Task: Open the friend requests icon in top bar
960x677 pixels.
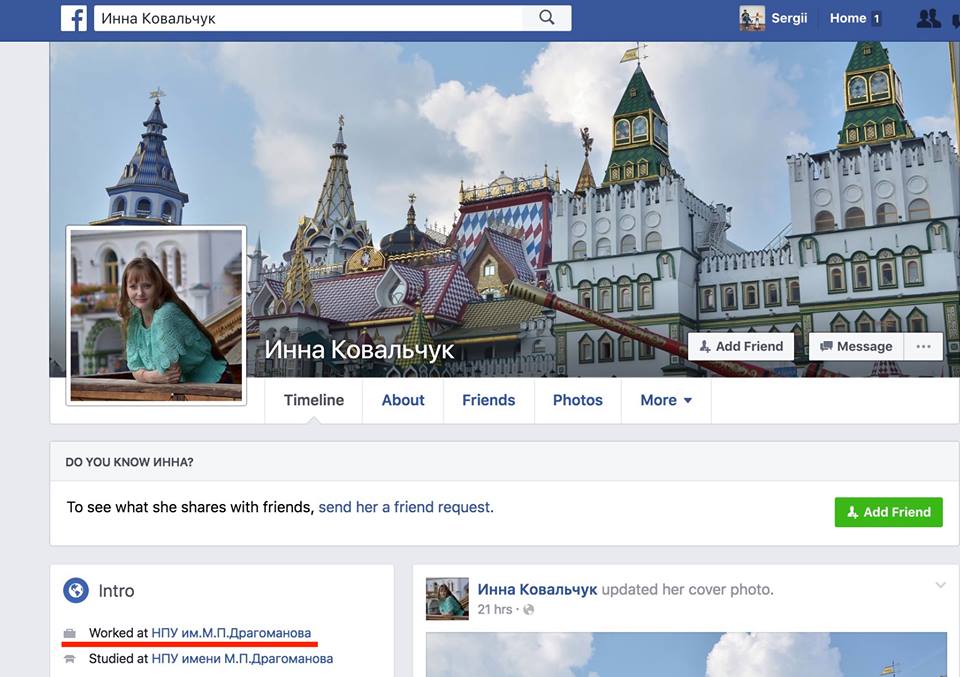Action: 928,18
